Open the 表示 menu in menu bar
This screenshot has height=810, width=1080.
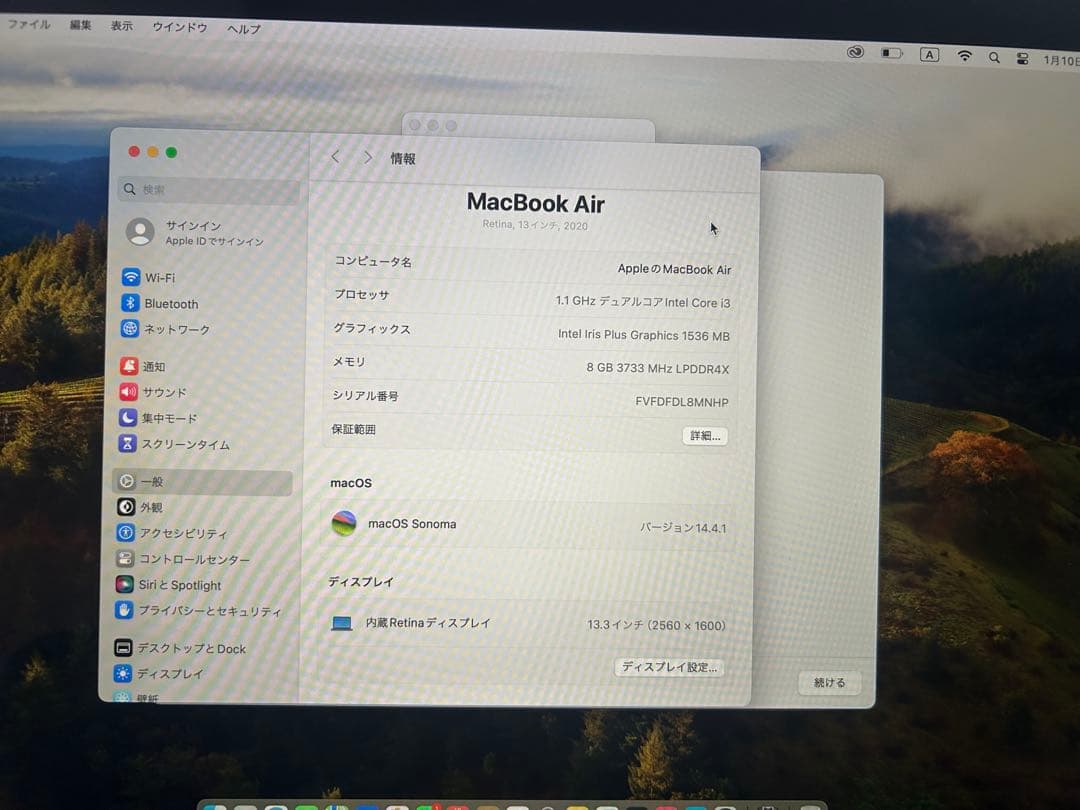click(x=121, y=26)
